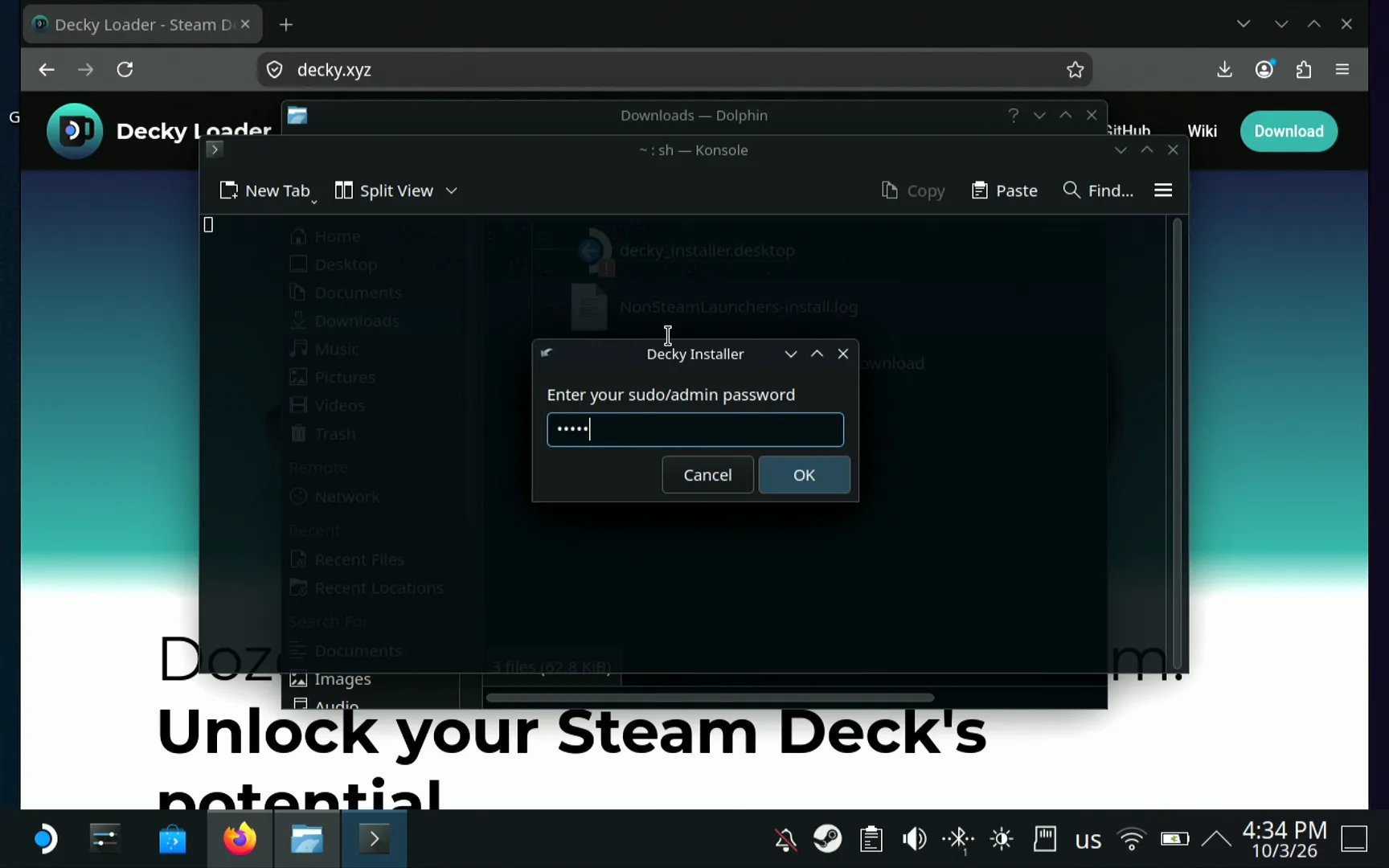The height and width of the screenshot is (868, 1389).
Task: Open Split View in Konsole toolbar
Action: point(384,190)
